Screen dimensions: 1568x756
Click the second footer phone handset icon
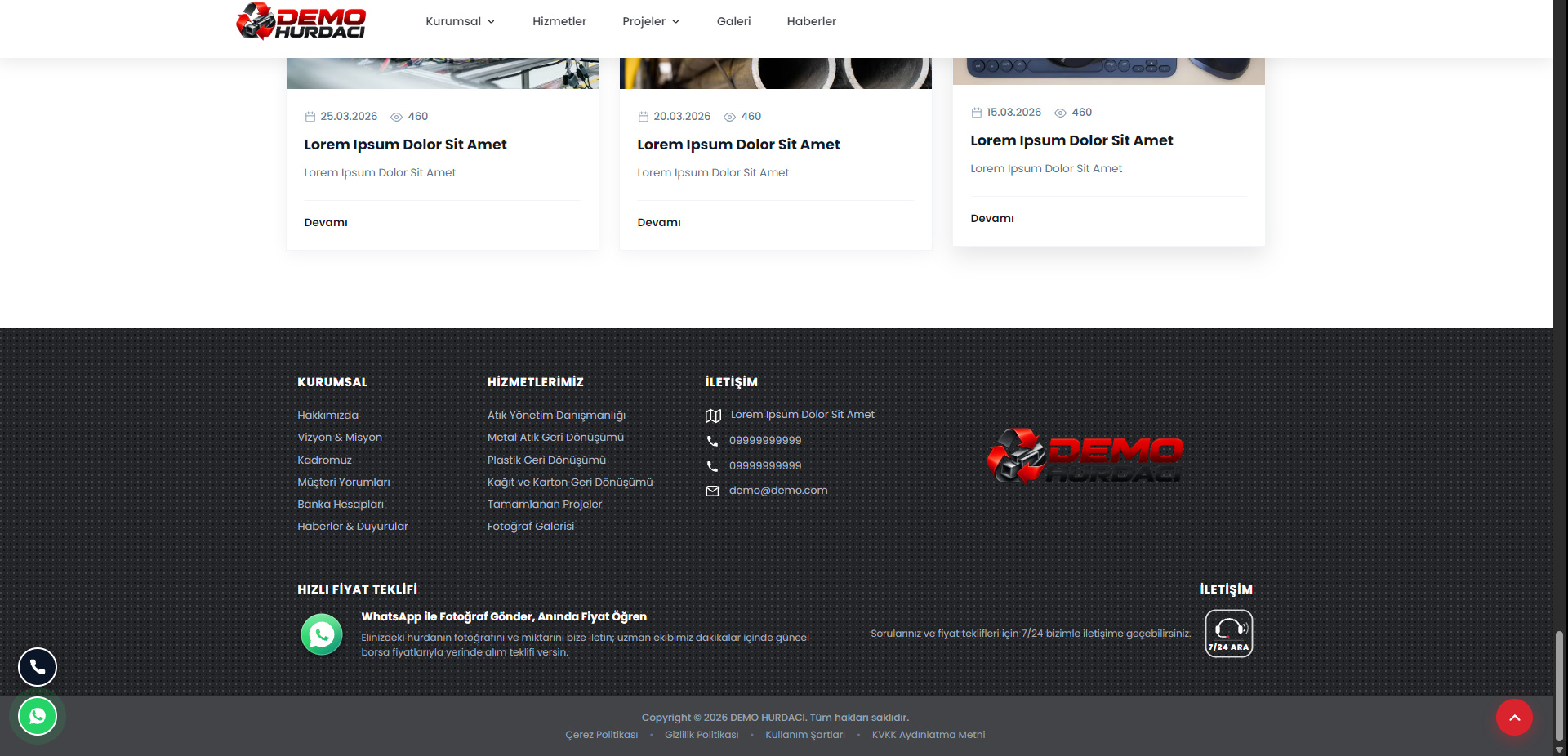[712, 466]
